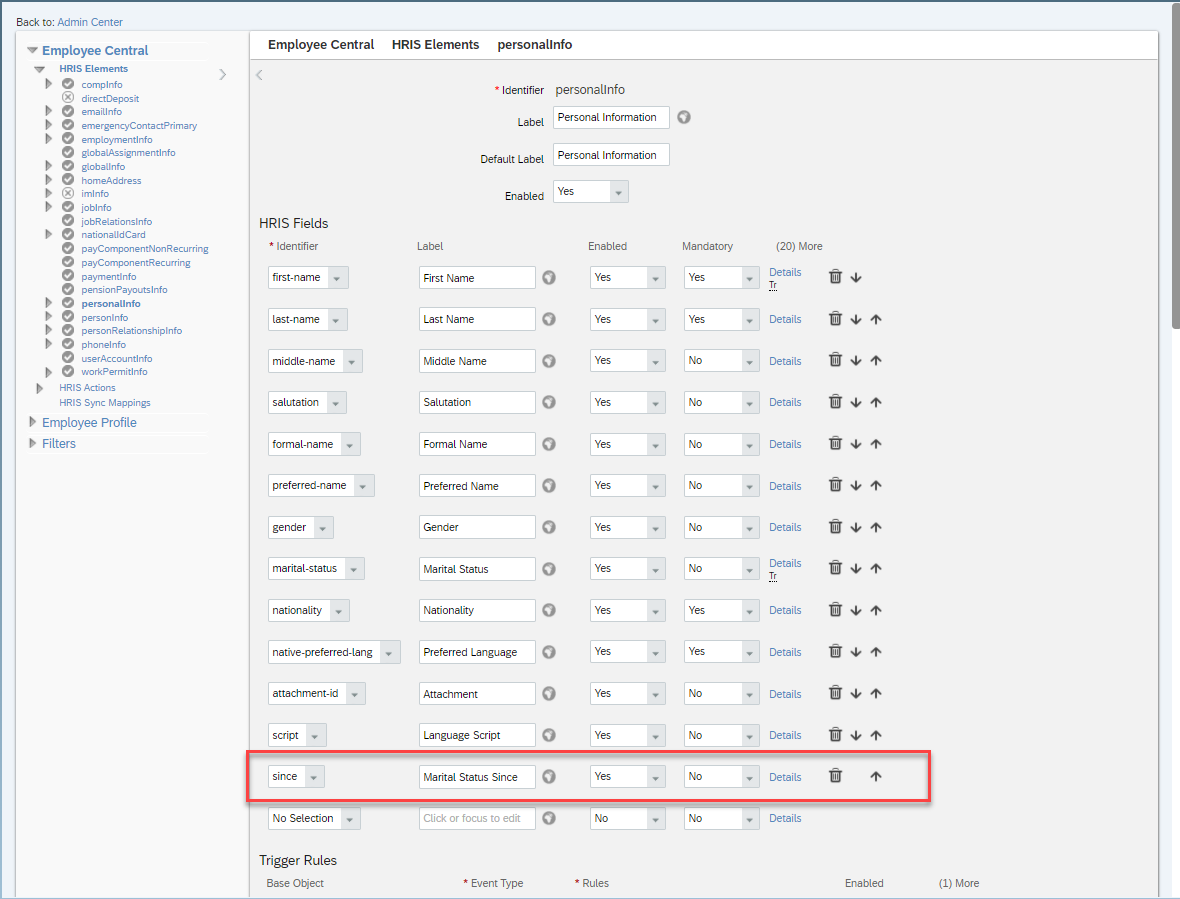This screenshot has width=1180, height=899.
Task: Click the (20) More column header
Action: point(798,246)
